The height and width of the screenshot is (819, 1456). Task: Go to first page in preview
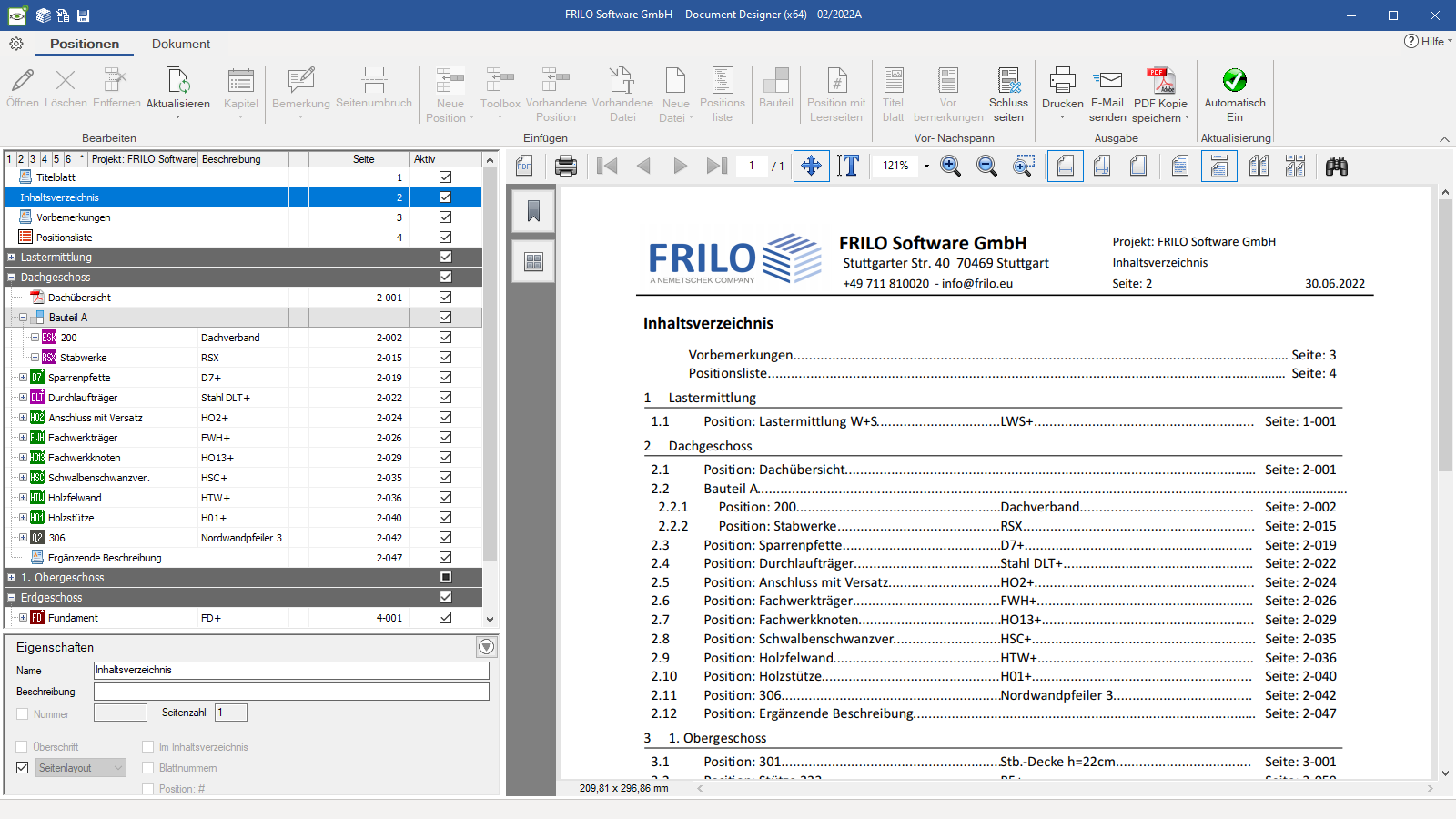(607, 166)
